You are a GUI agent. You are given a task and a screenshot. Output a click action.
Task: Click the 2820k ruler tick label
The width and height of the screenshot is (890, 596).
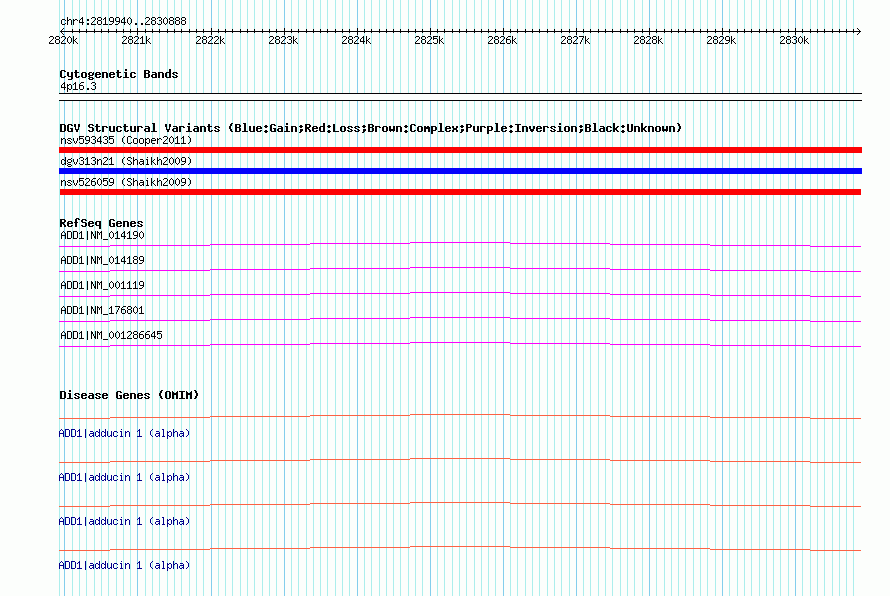[x=63, y=40]
